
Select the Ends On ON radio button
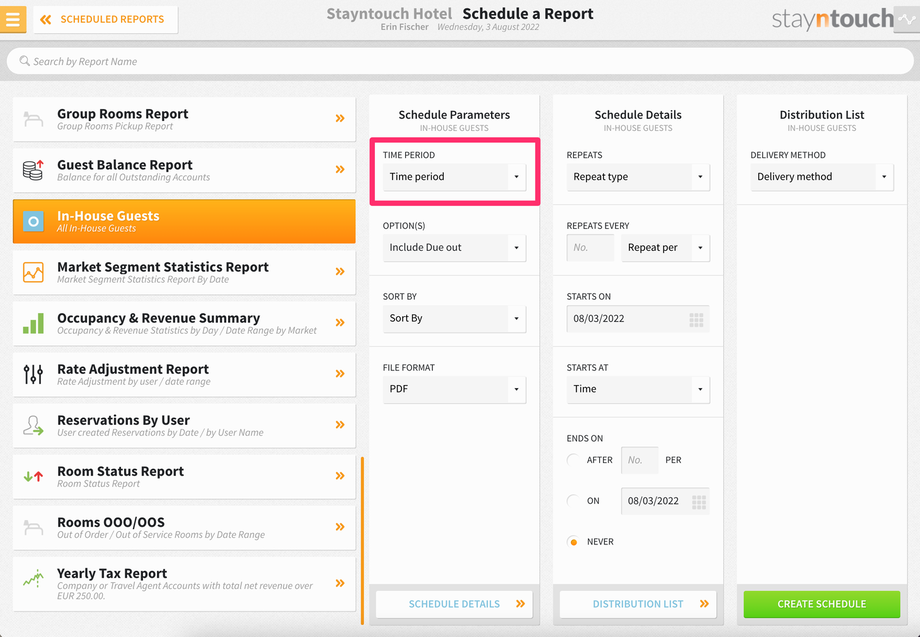pos(573,501)
